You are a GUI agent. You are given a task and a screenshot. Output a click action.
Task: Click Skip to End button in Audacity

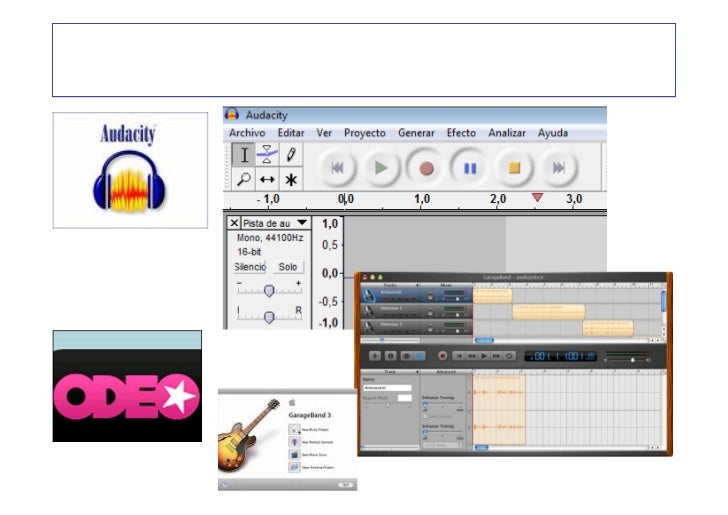click(x=559, y=168)
